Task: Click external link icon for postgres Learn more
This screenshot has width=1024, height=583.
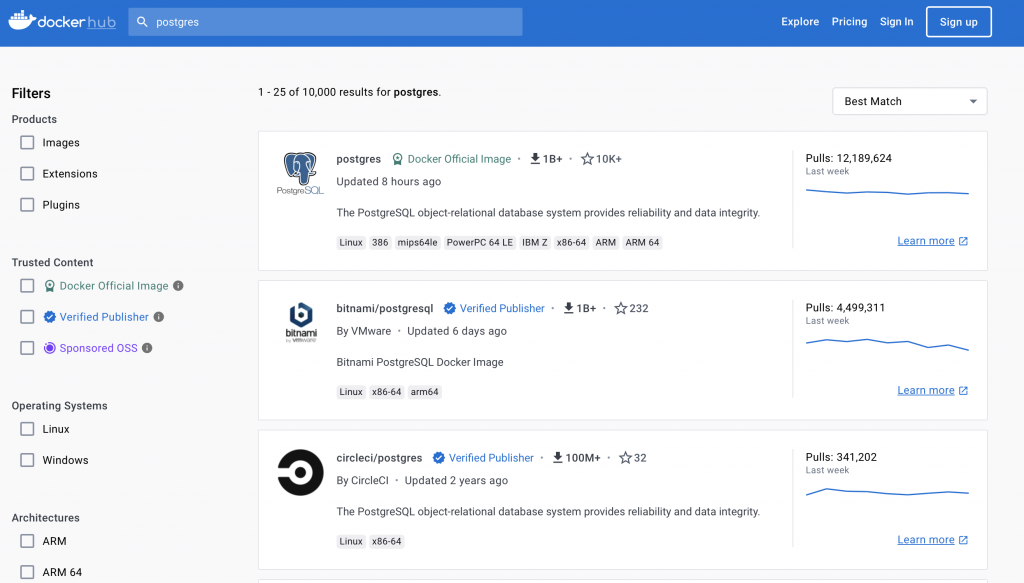Action: click(x=963, y=241)
